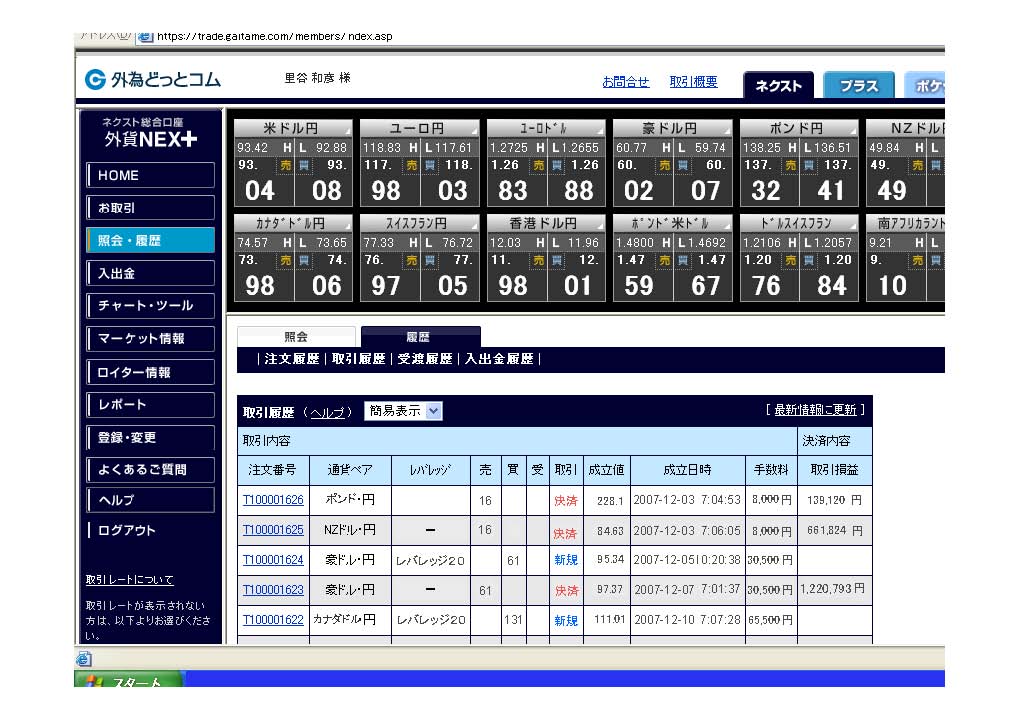Screen dimensions: 1018x720
Task: Click the 売 sell icon on カナダドル円 panel
Action: click(286, 260)
